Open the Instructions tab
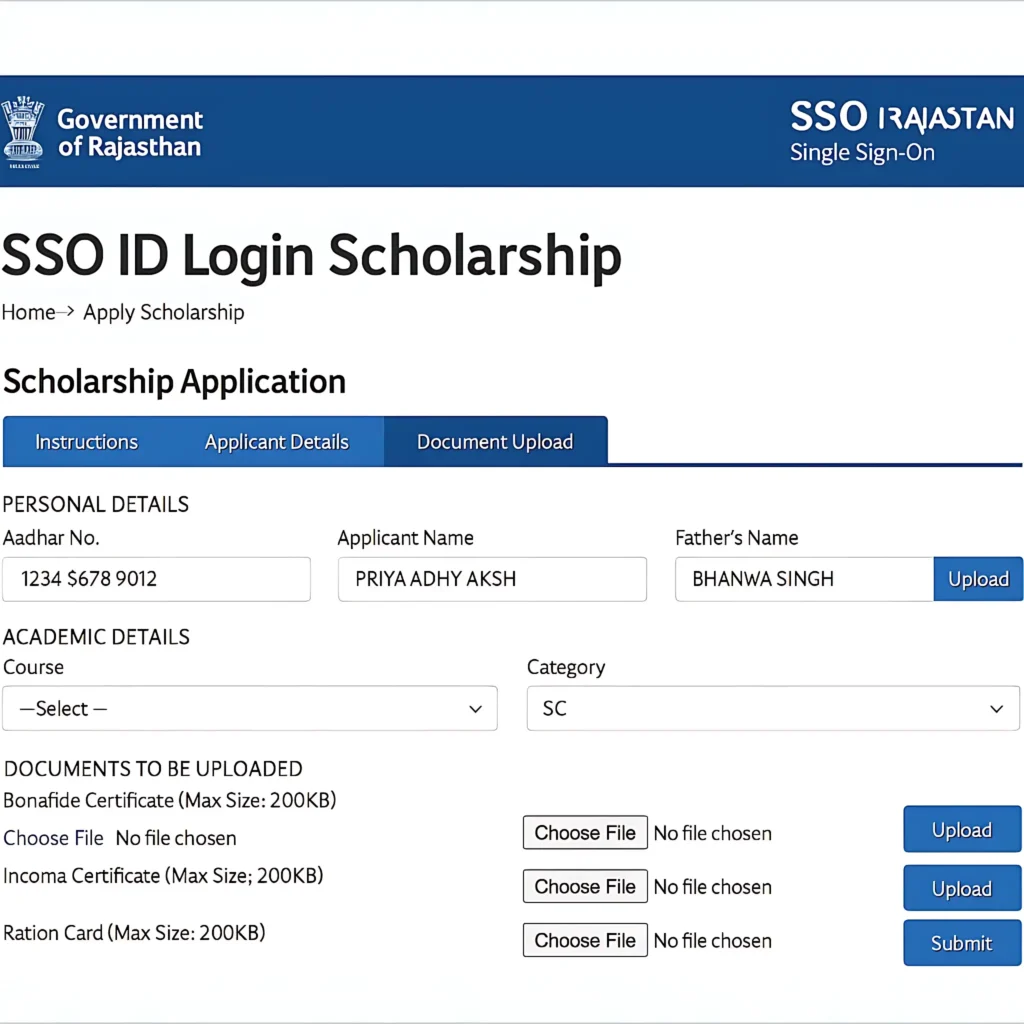1024x1024 pixels. coord(86,441)
